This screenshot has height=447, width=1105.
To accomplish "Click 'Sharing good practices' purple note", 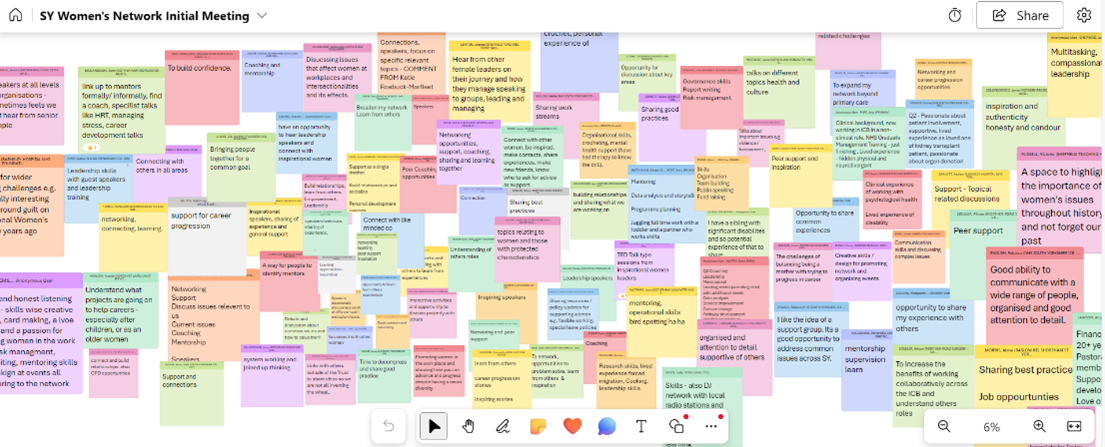I will pos(668,128).
